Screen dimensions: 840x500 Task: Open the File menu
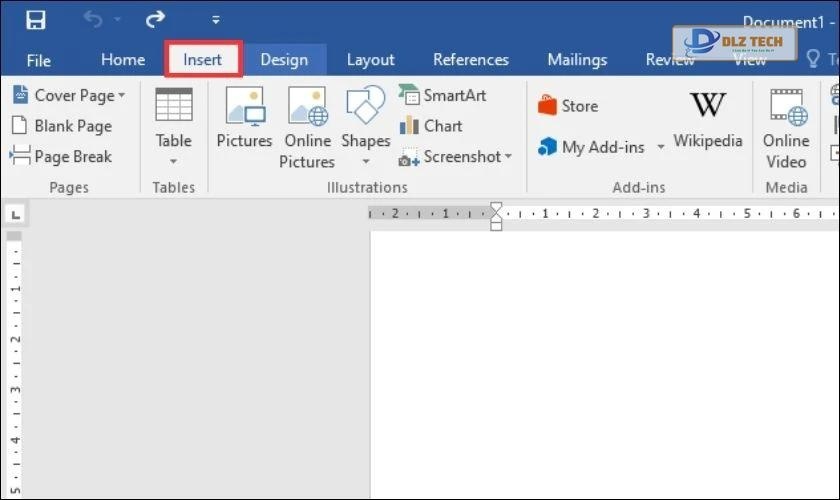39,60
